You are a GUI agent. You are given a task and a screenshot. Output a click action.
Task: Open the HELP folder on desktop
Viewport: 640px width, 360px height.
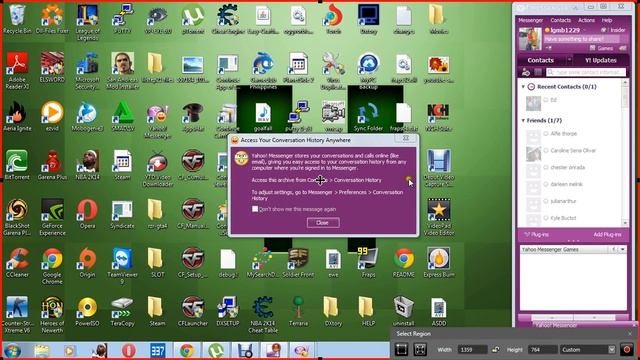pos(368,311)
